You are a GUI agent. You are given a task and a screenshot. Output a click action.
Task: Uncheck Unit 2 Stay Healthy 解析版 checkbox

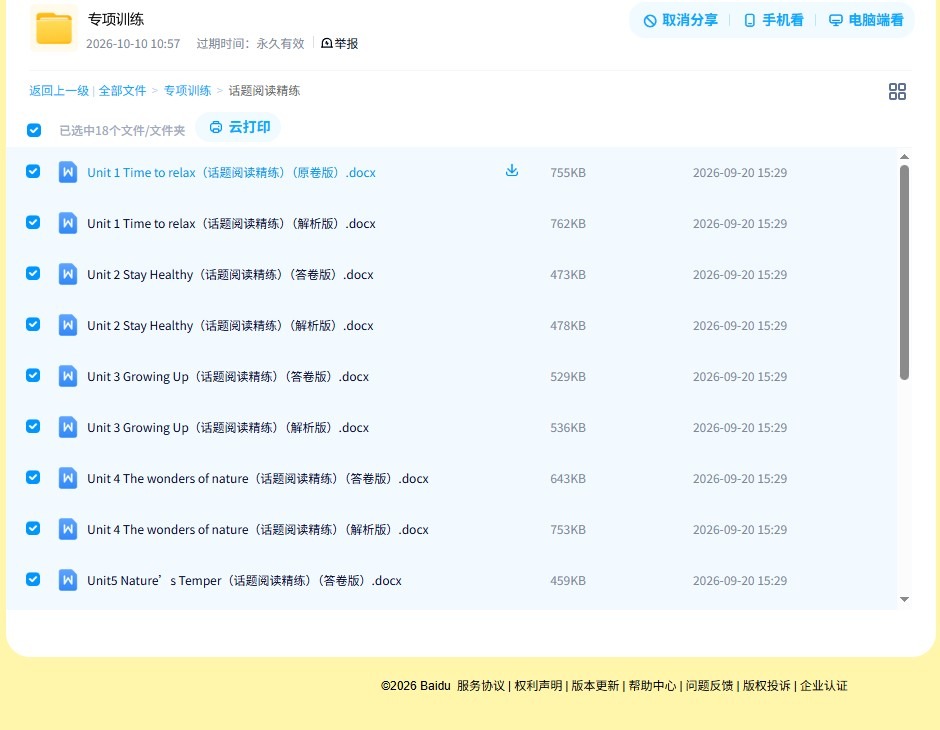pos(33,324)
